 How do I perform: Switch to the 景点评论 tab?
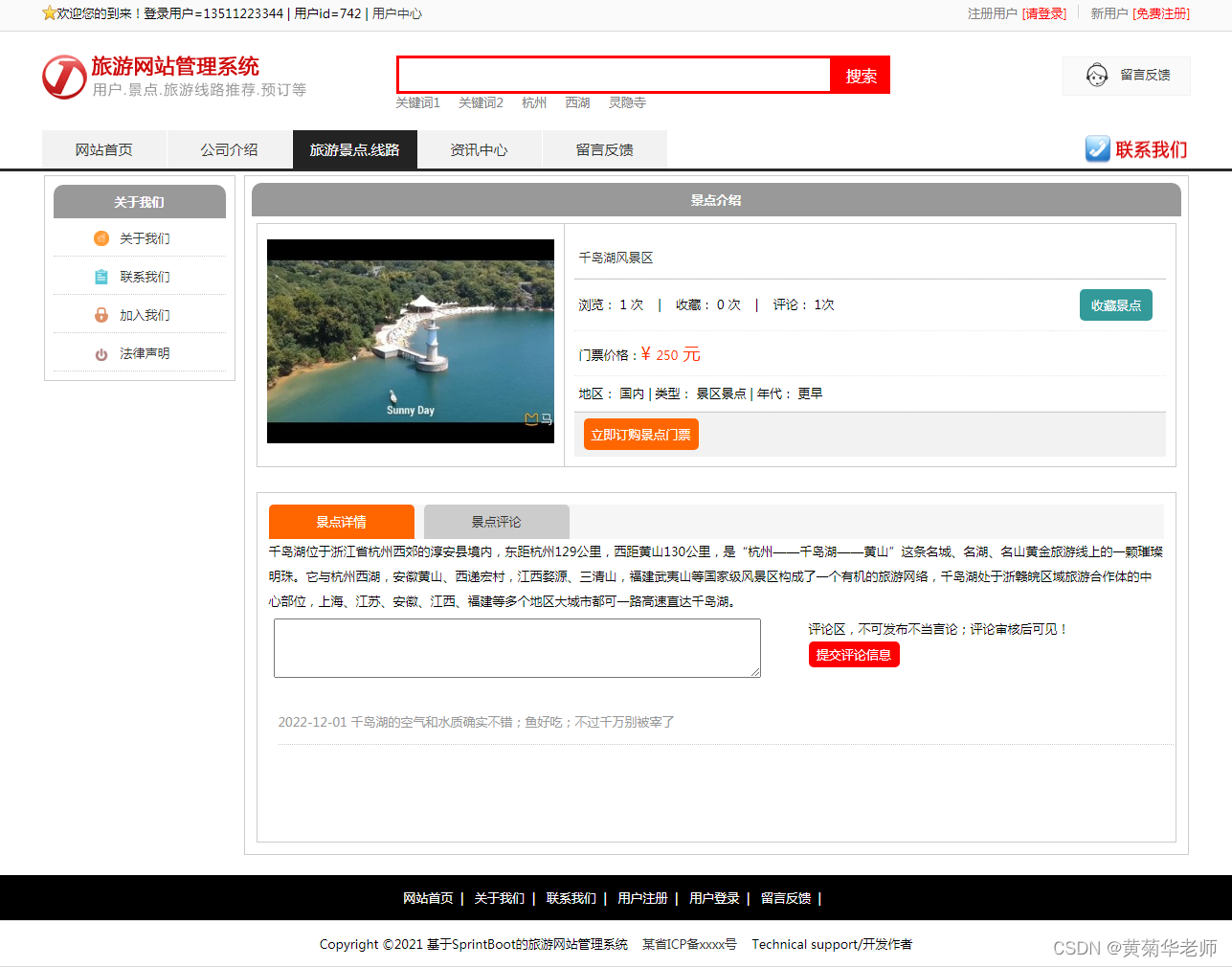pos(497,522)
